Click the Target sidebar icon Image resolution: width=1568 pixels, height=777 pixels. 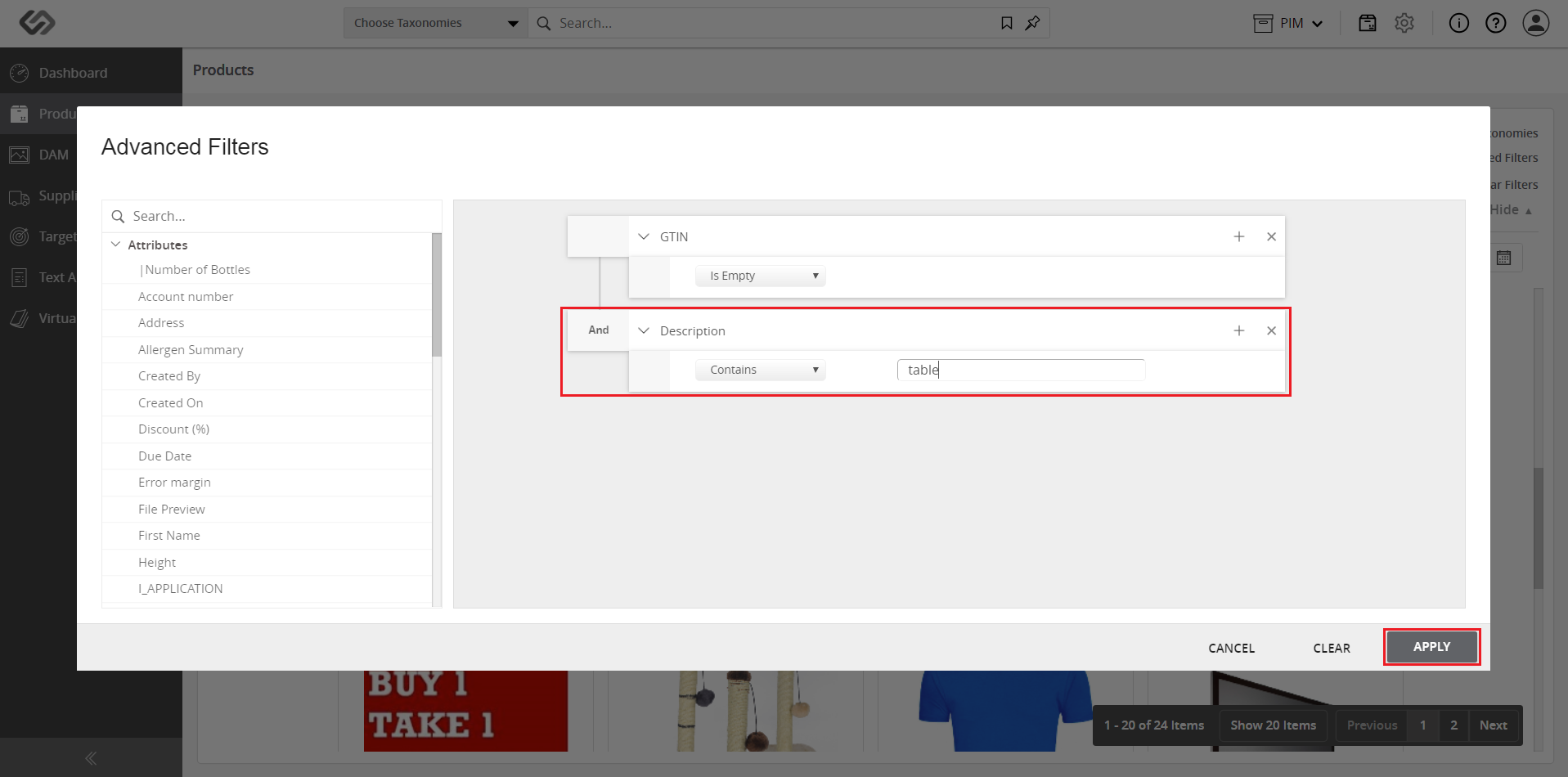[x=20, y=236]
